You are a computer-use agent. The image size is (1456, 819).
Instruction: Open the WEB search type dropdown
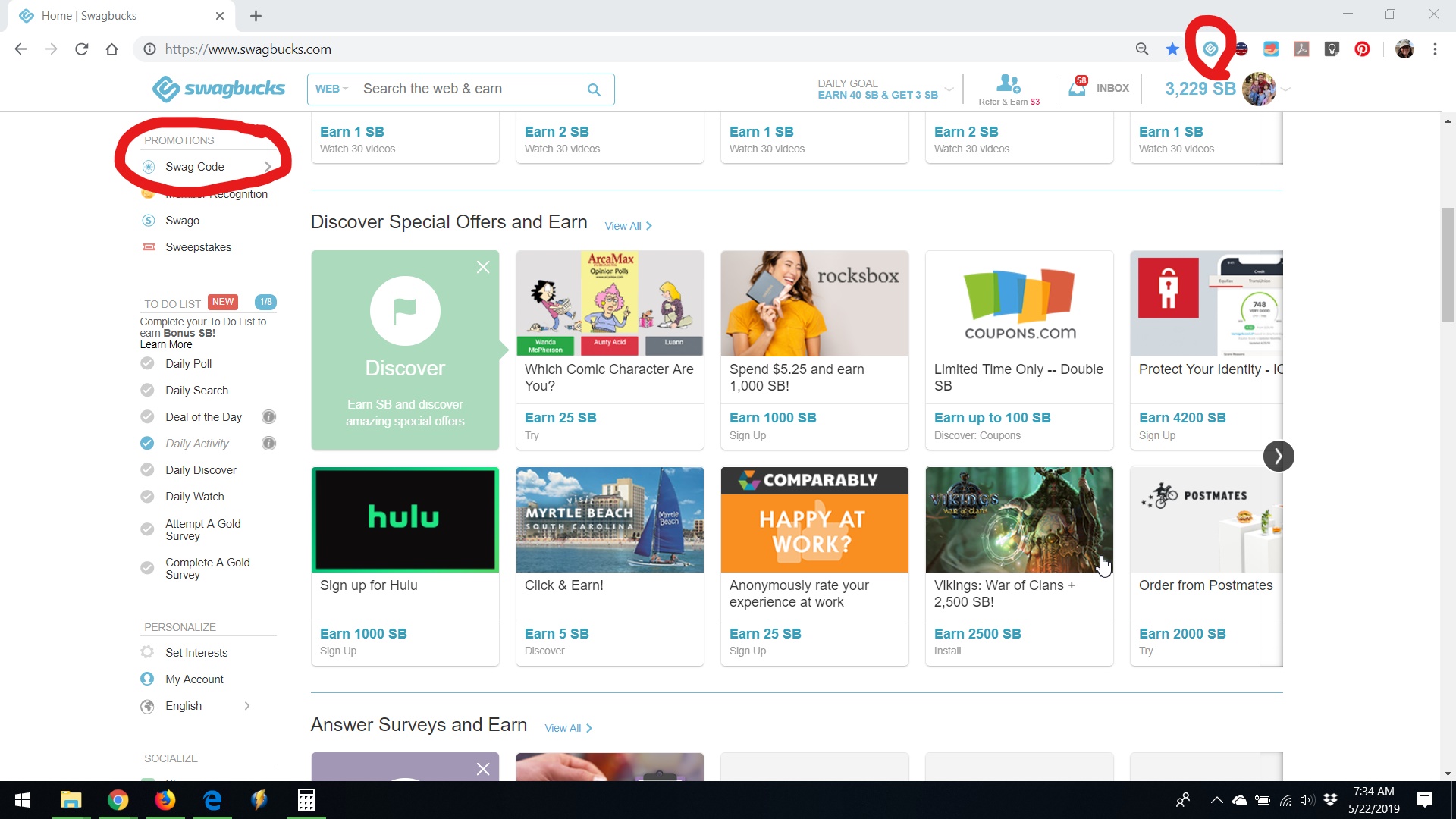(x=331, y=89)
